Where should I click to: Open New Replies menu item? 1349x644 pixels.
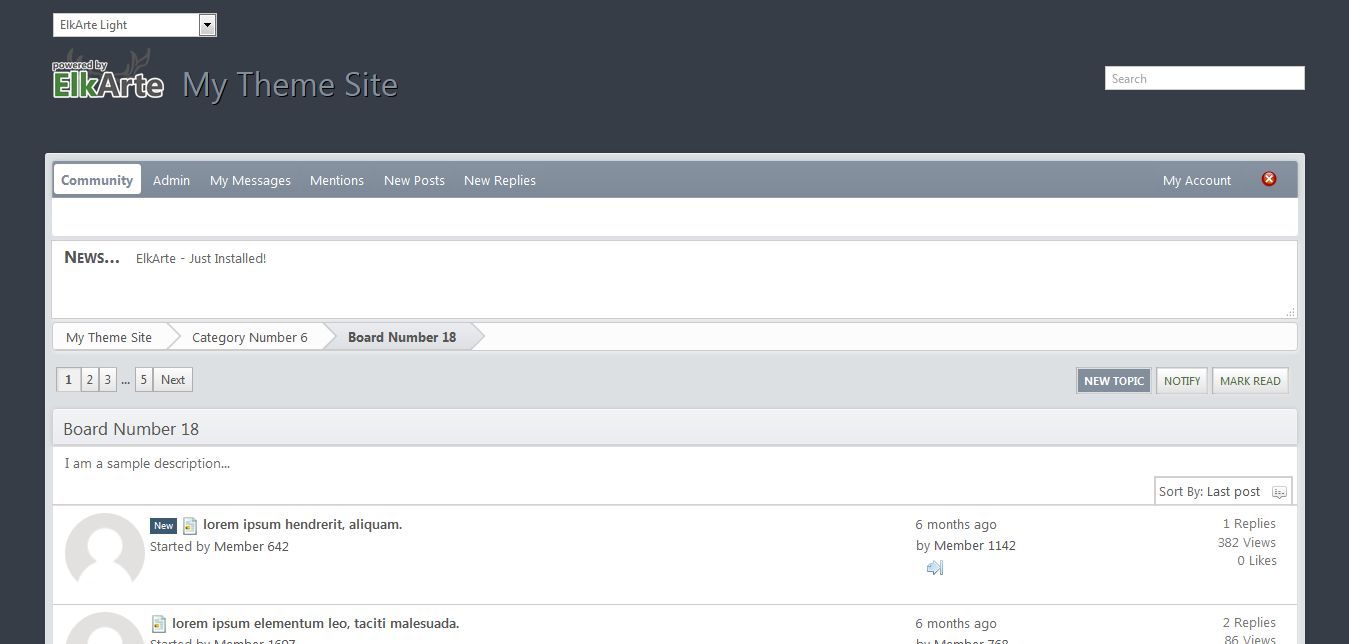click(x=500, y=180)
